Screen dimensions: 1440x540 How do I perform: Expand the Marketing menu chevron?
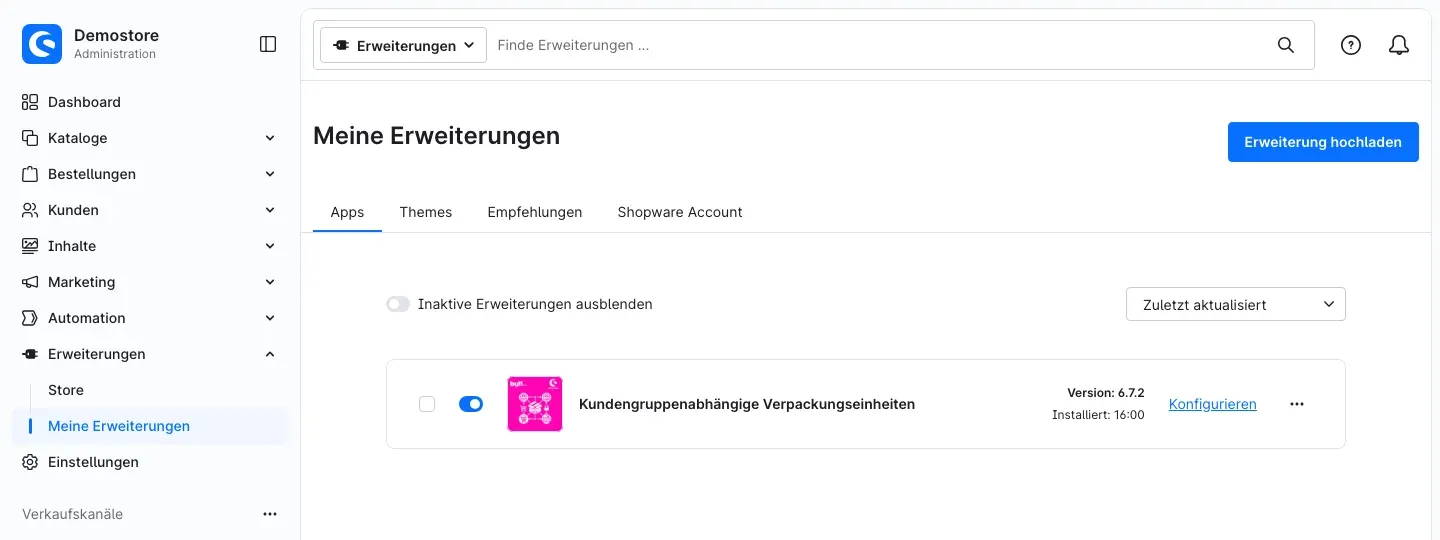[270, 282]
